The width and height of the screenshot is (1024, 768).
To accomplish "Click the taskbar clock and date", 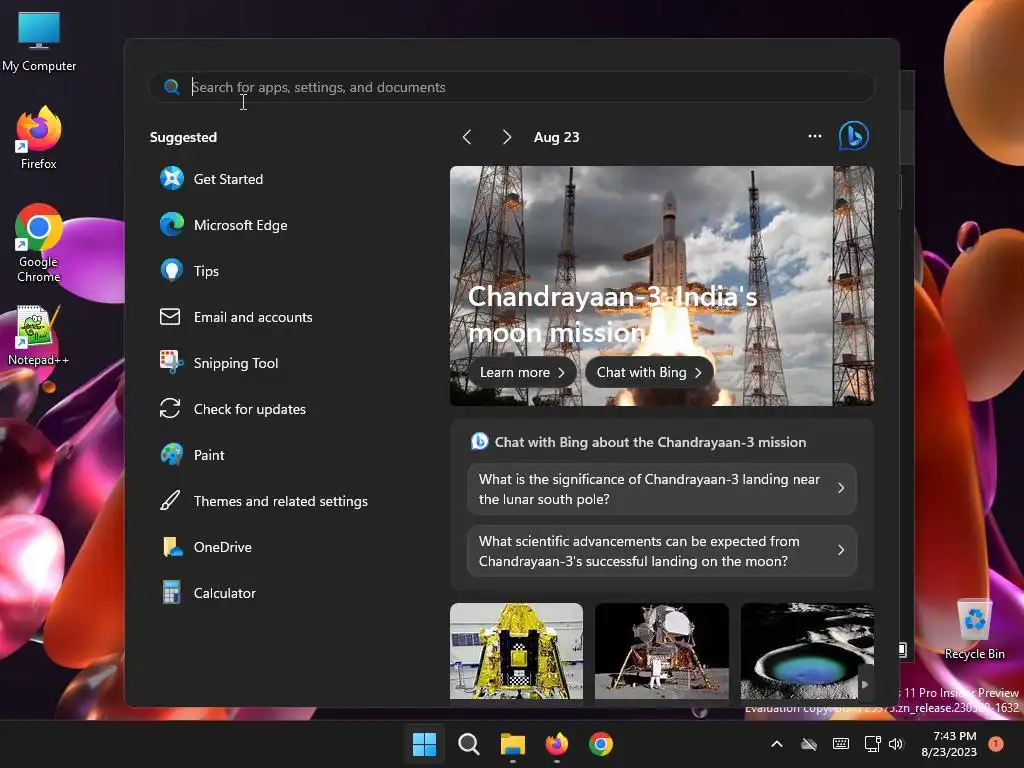I will [x=950, y=744].
